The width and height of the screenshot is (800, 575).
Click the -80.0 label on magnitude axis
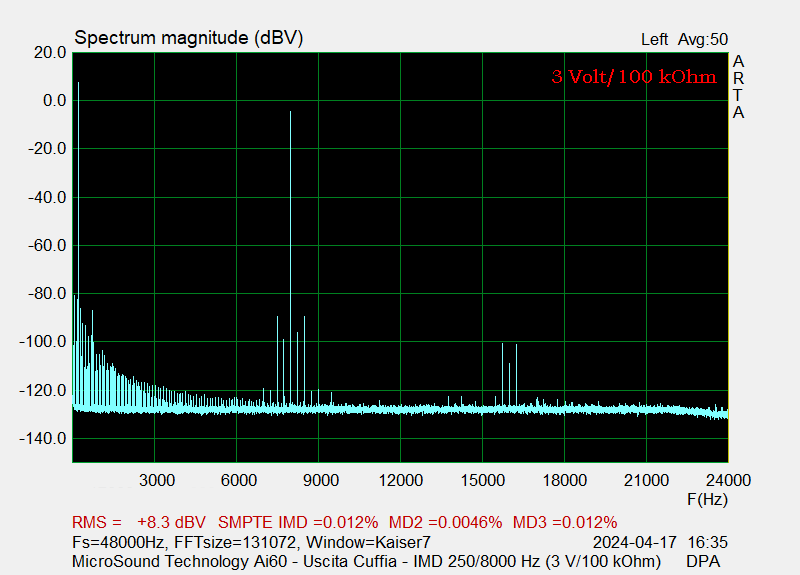[x=45, y=294]
